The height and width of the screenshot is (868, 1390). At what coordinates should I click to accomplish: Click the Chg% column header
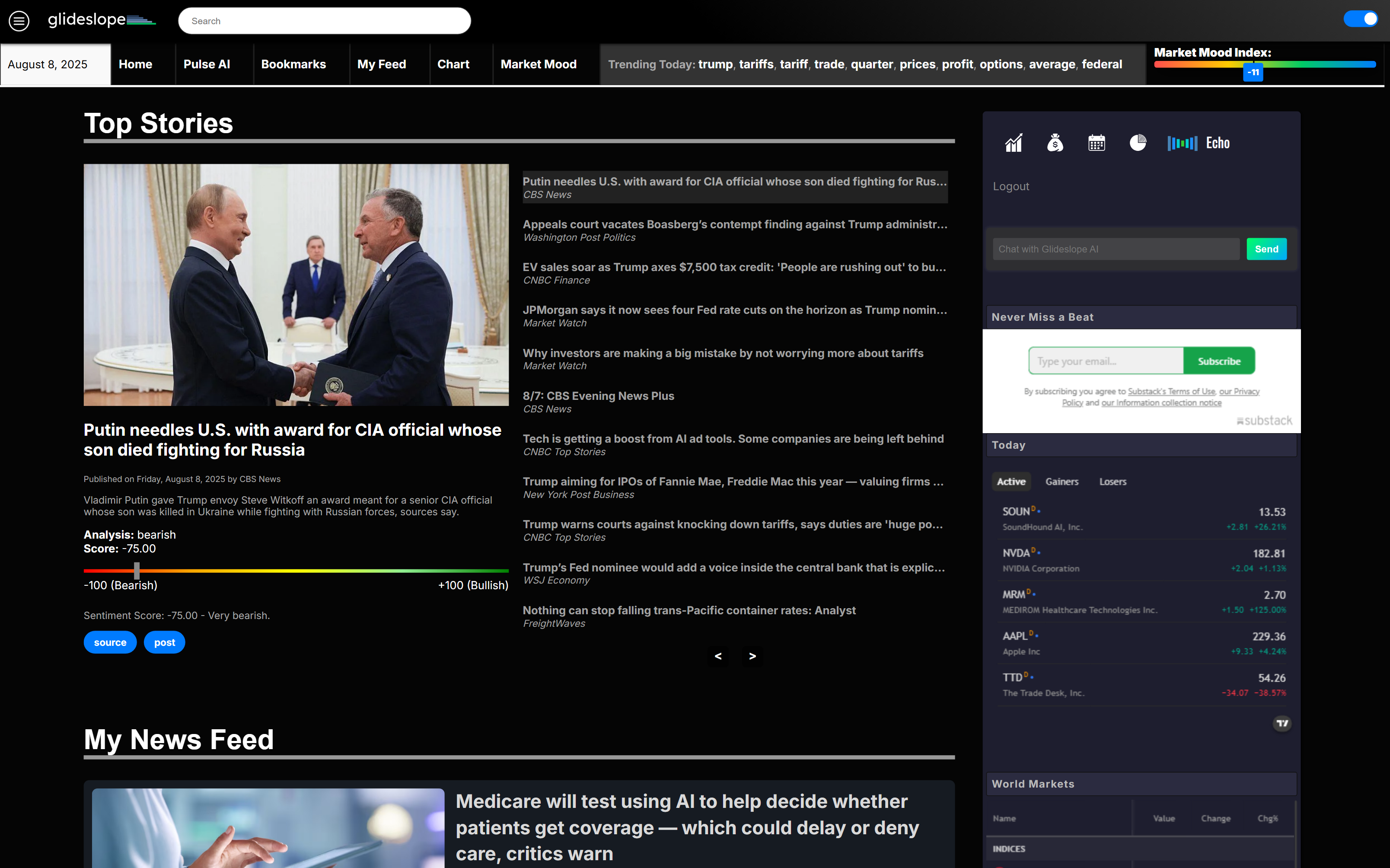coord(1267,819)
